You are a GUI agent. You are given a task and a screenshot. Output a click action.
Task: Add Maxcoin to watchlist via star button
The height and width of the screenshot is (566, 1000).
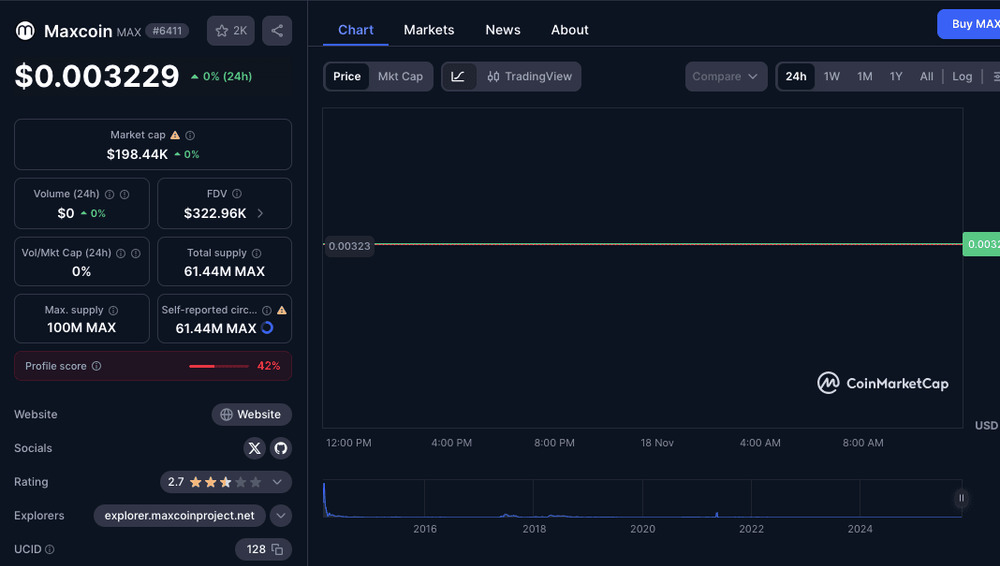pos(231,31)
